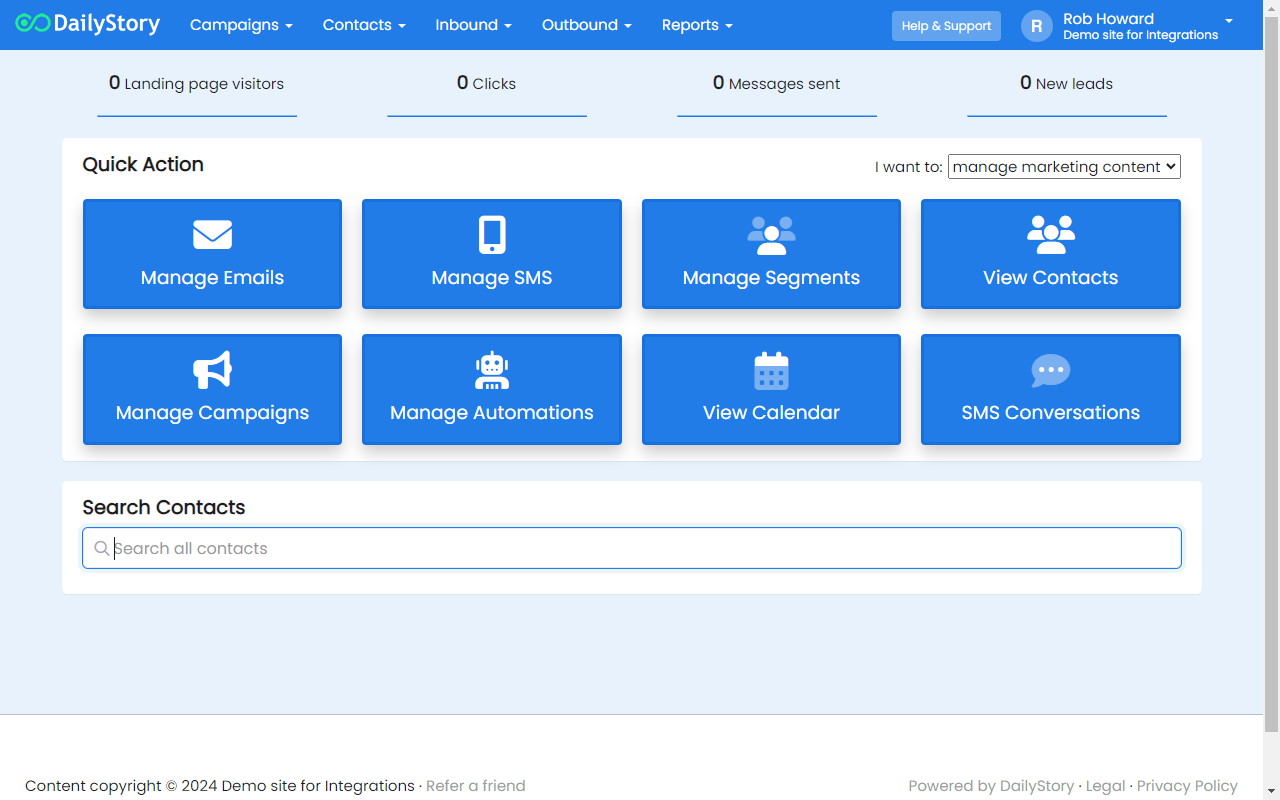Click the people icon on Manage Segments

(771, 235)
